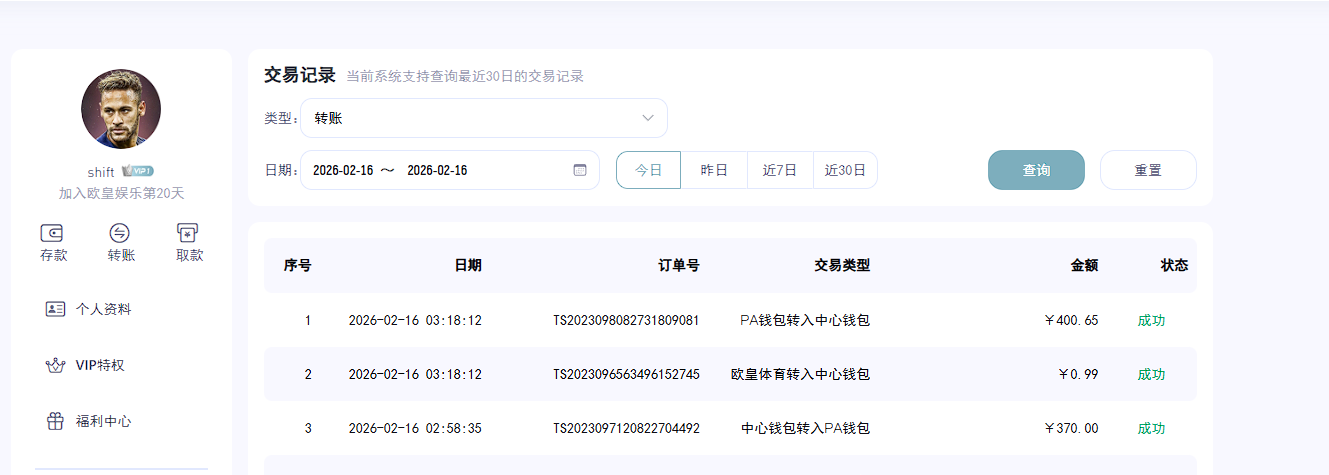Click the 取款 withdrawal icon
This screenshot has height=475, width=1329.
click(x=188, y=233)
